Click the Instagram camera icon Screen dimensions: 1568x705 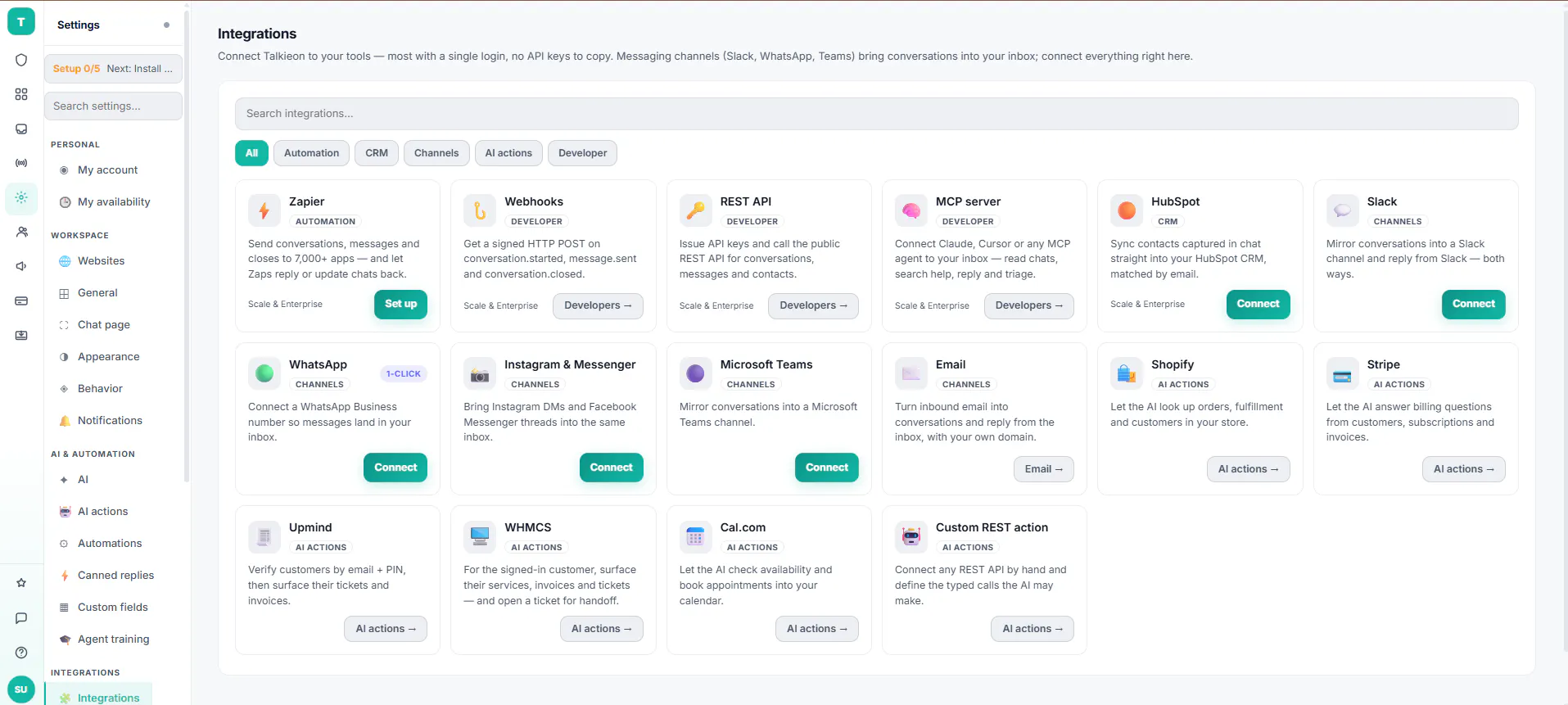tap(480, 373)
